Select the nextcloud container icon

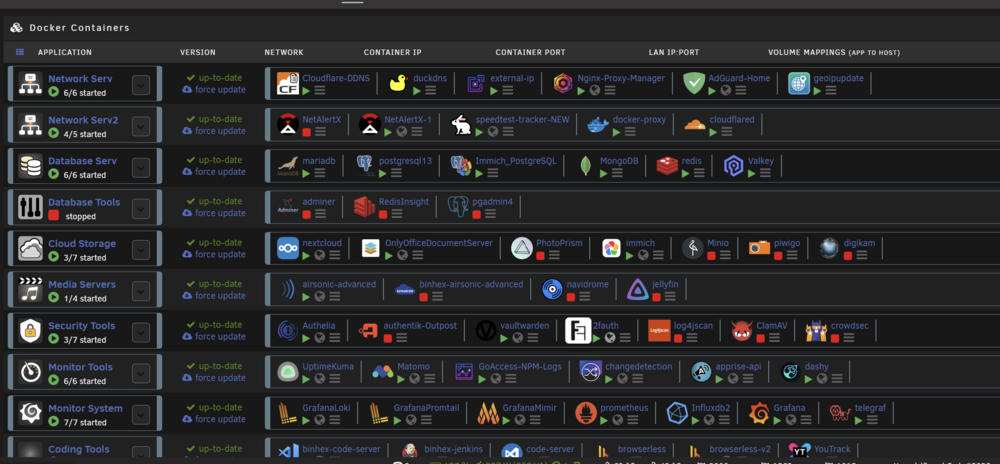click(288, 248)
